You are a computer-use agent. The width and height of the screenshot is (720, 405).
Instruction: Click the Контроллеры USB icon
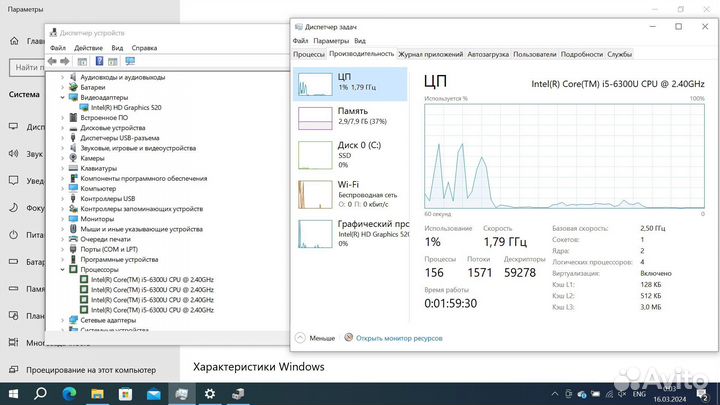point(73,198)
